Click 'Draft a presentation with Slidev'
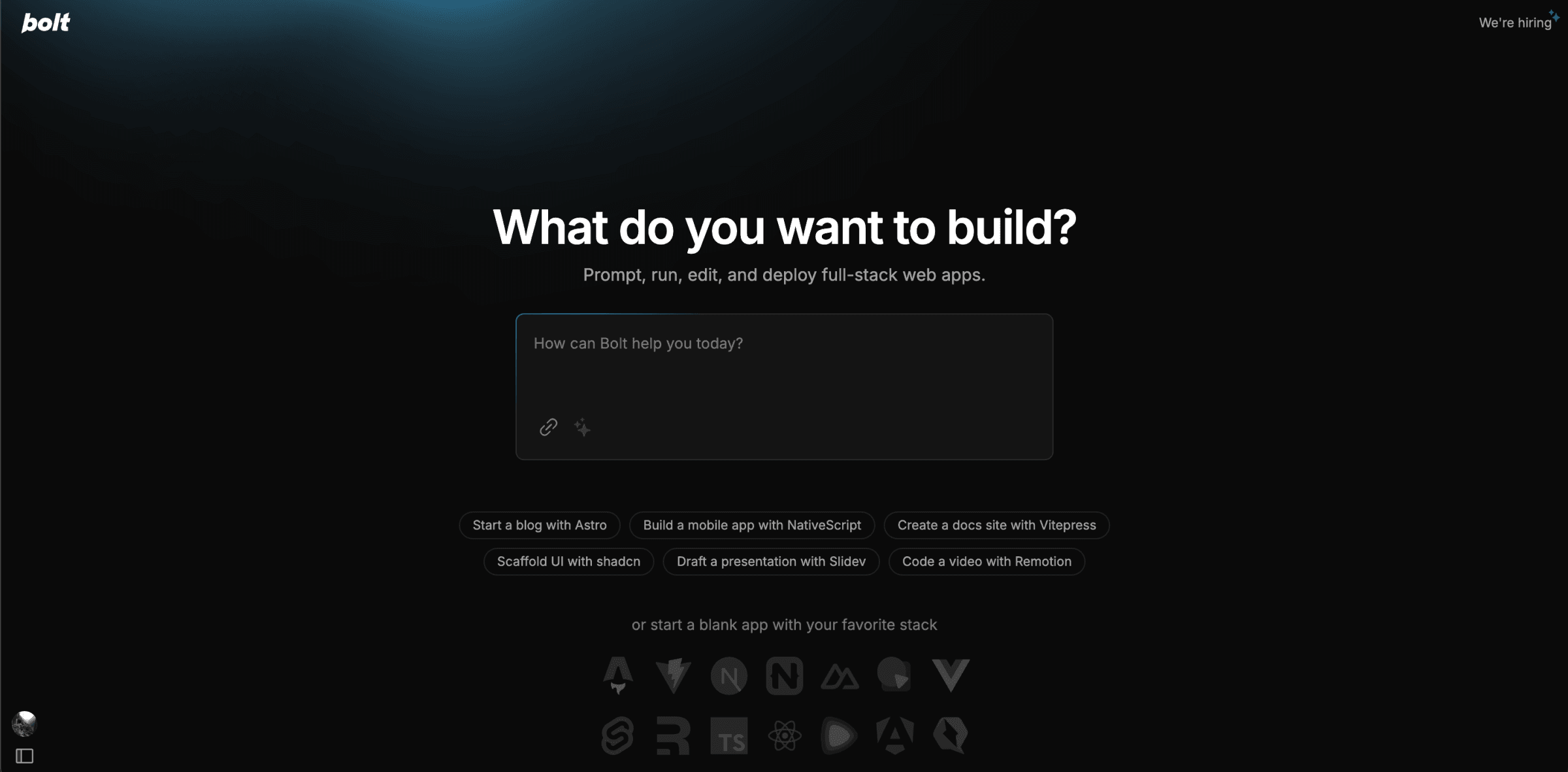The width and height of the screenshot is (1568, 772). [x=771, y=560]
